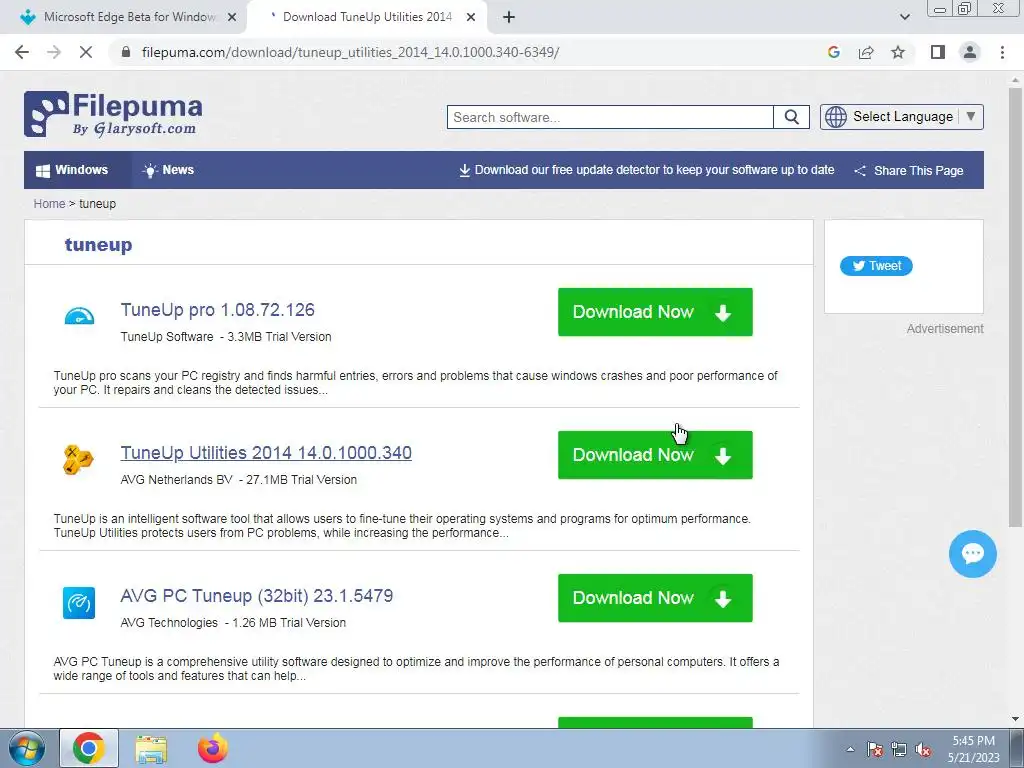
Task: Open the blue chat bubble widget
Action: [x=972, y=554]
